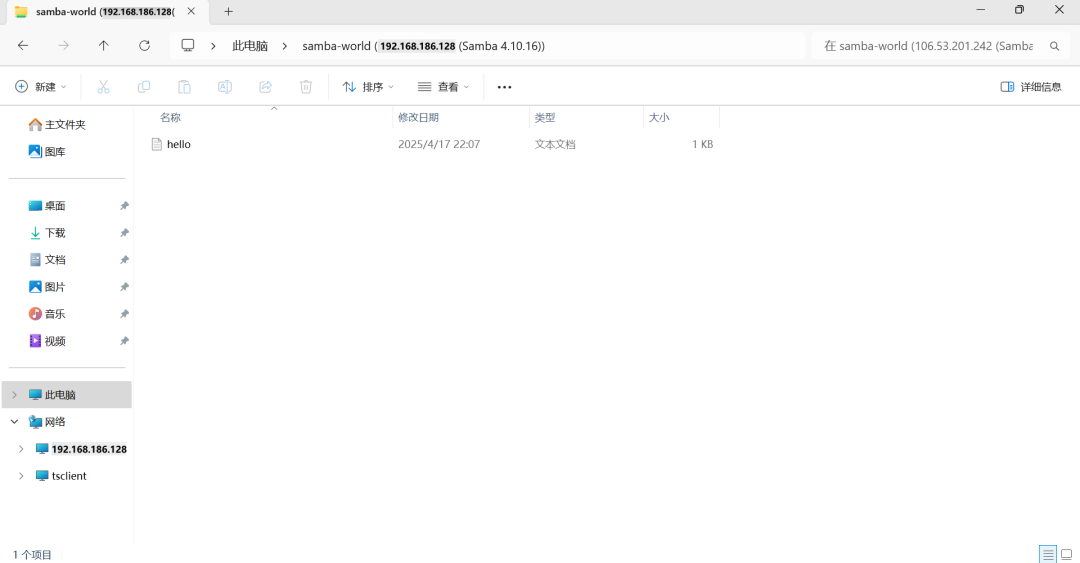Click the Copy icon in toolbar

tap(144, 87)
